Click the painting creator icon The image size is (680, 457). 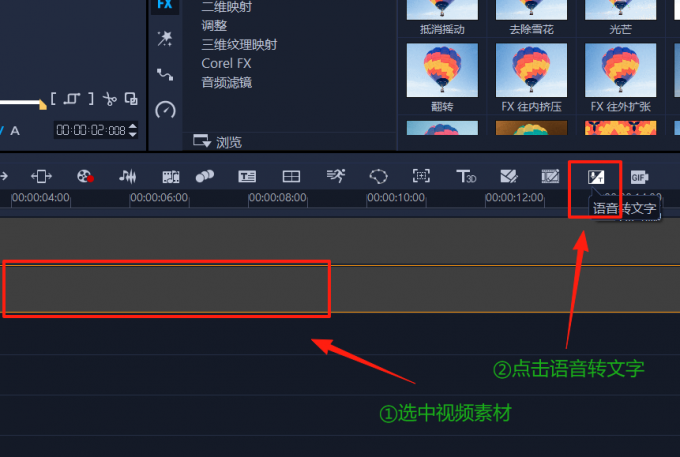550,176
